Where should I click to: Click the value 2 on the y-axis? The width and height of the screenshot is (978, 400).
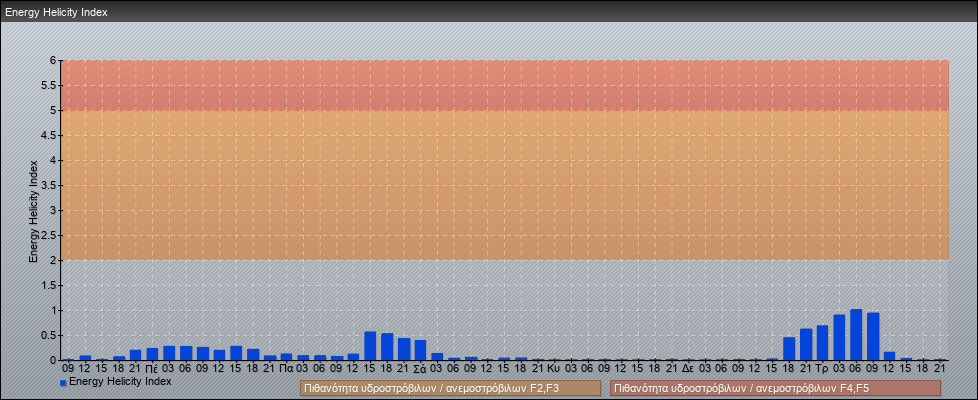pos(53,260)
